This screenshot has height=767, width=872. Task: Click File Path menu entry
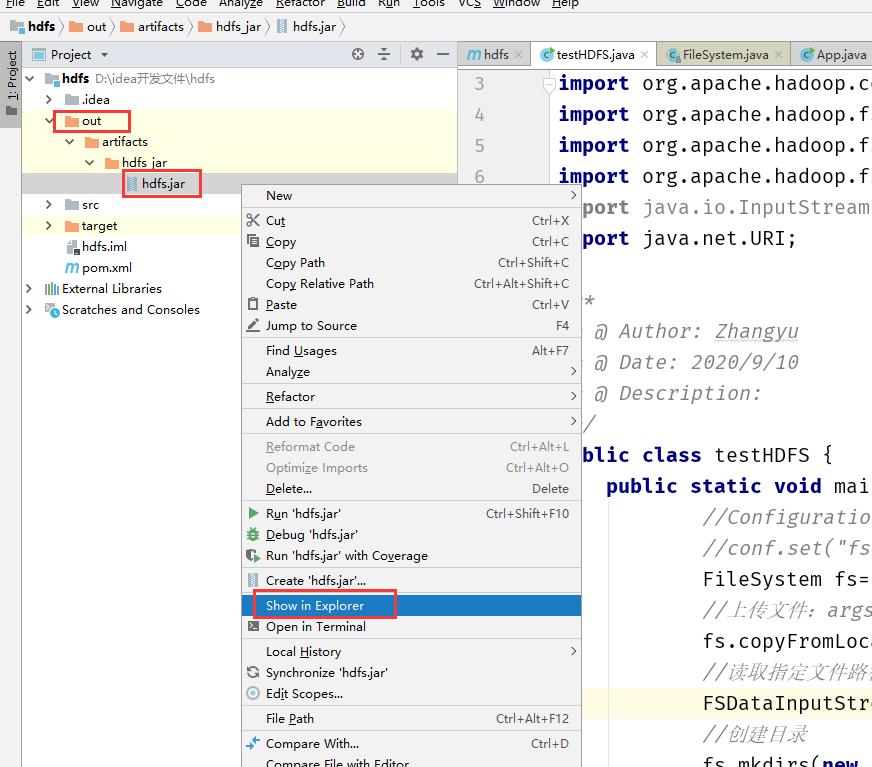pyautogui.click(x=412, y=719)
